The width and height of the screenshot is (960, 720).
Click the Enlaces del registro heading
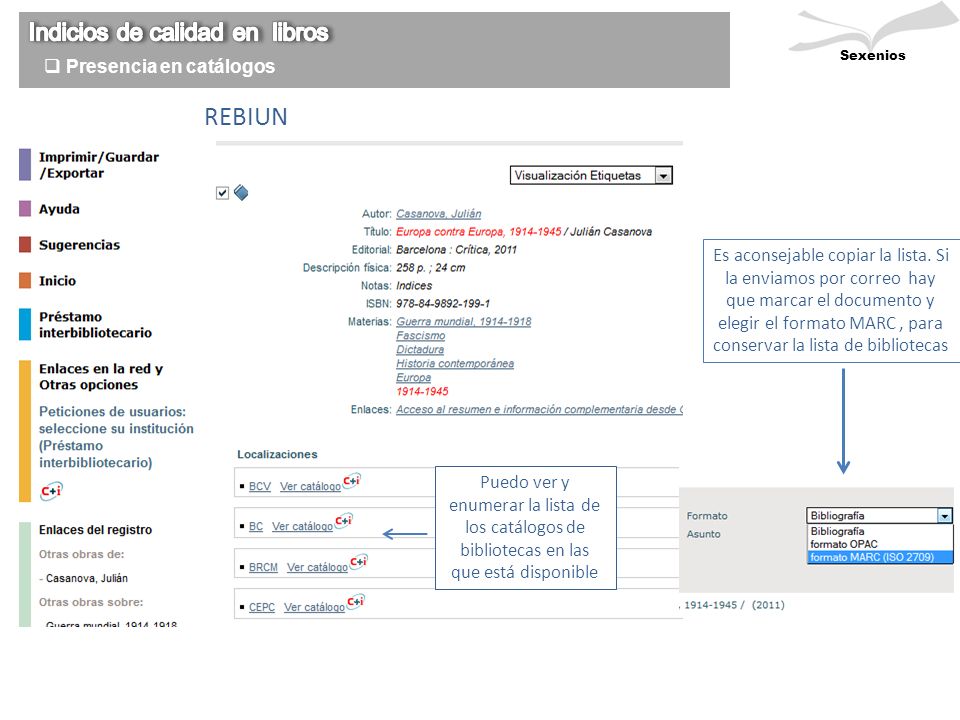96,530
